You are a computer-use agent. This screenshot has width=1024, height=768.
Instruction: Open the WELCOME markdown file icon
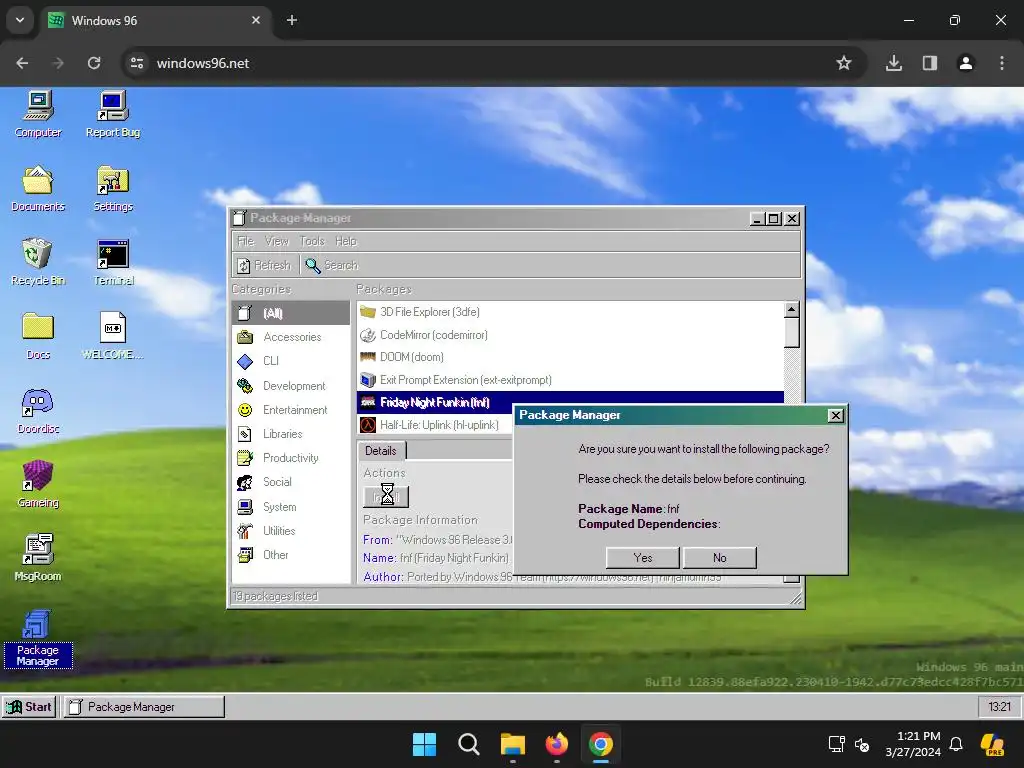click(113, 336)
